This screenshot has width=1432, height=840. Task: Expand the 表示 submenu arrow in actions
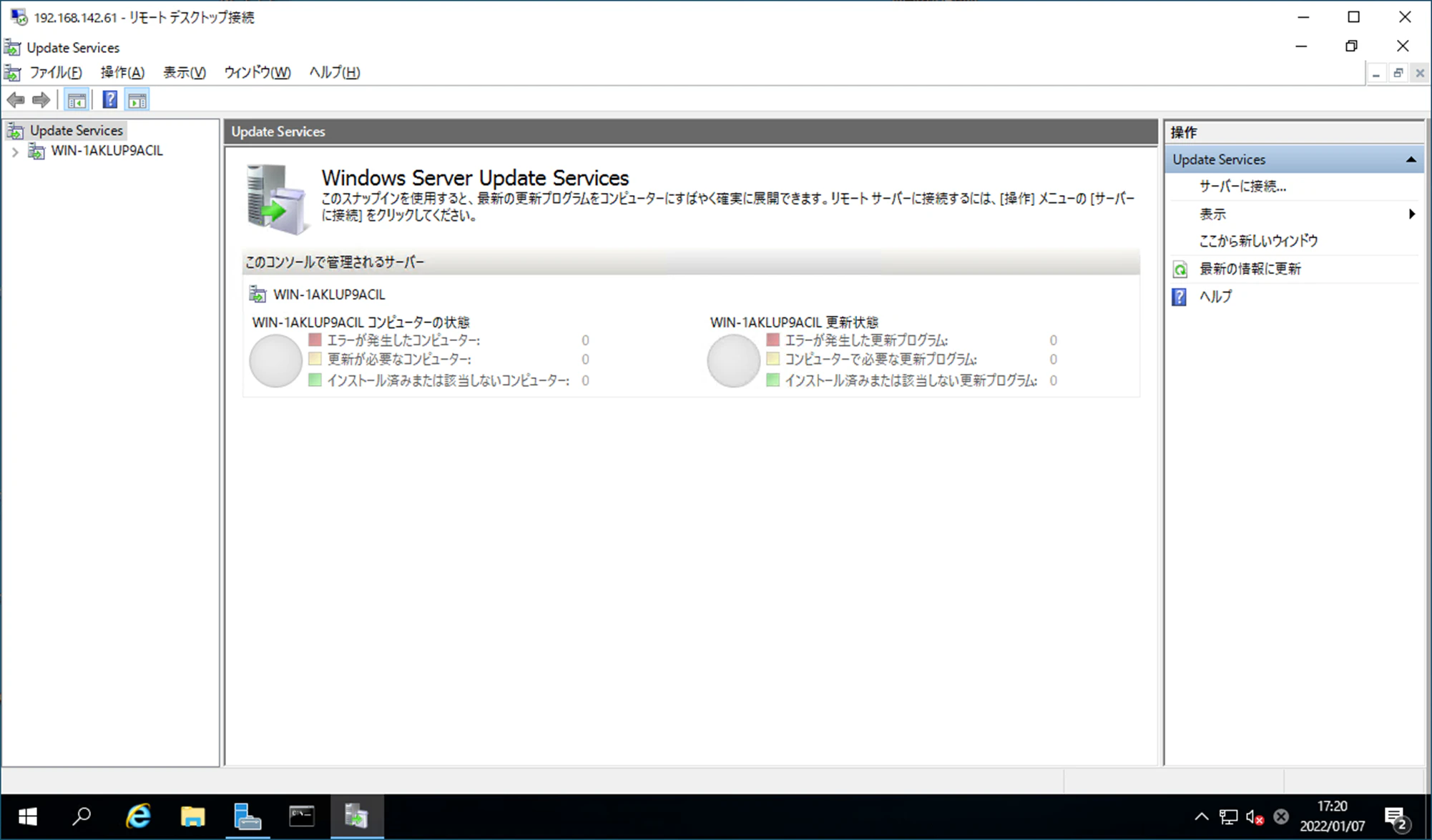click(x=1411, y=214)
